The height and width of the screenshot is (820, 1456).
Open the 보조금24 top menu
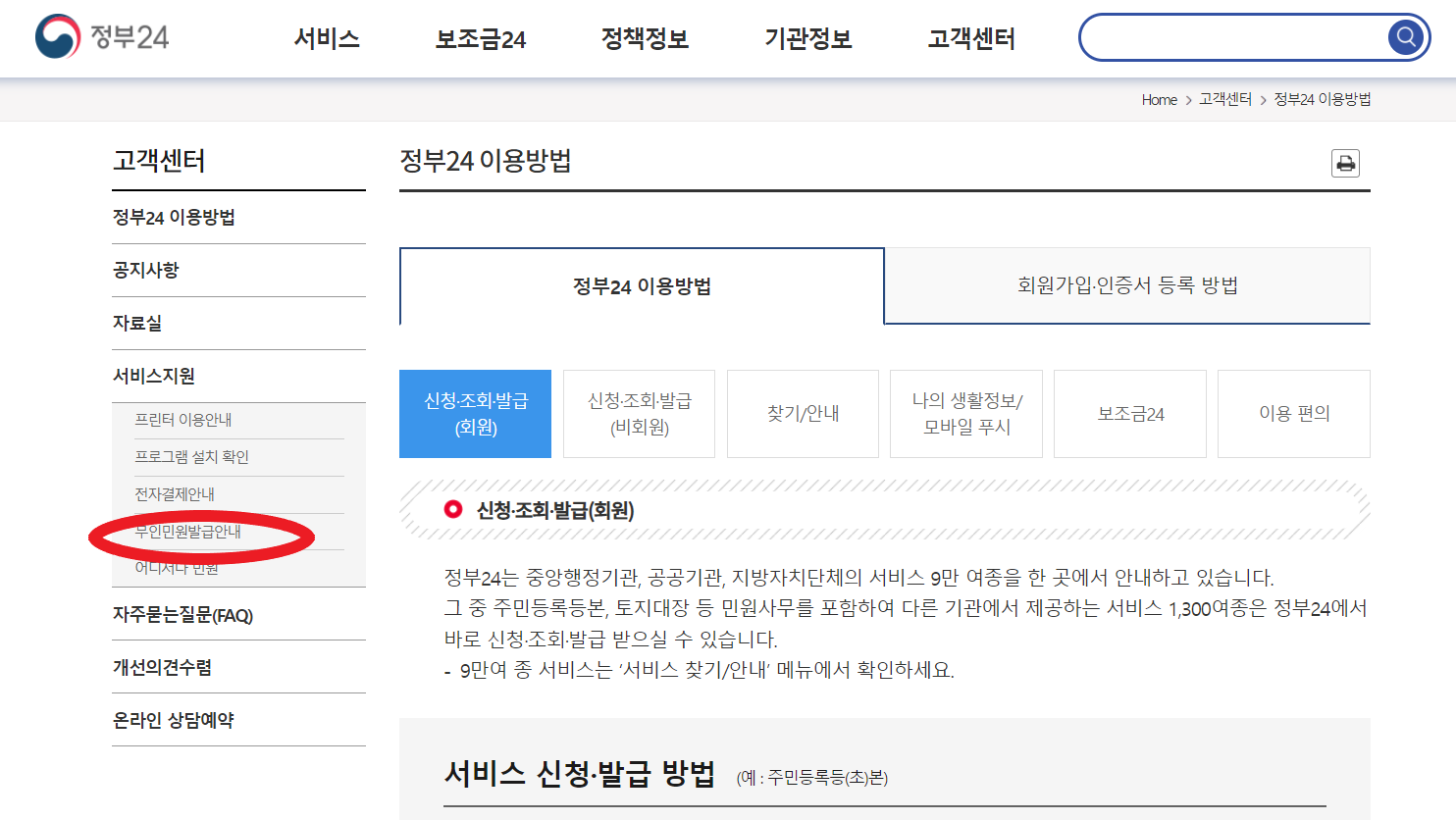(x=481, y=38)
